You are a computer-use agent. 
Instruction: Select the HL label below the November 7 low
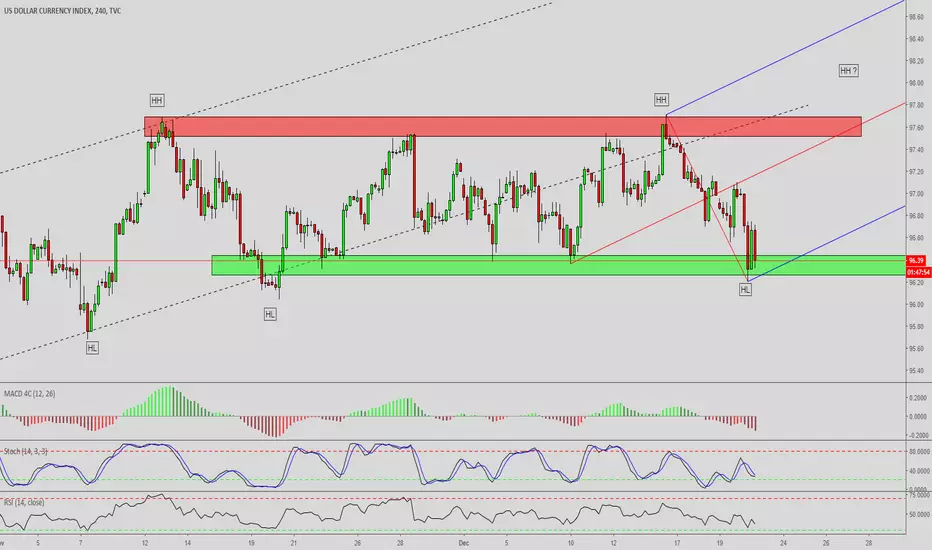[92, 348]
